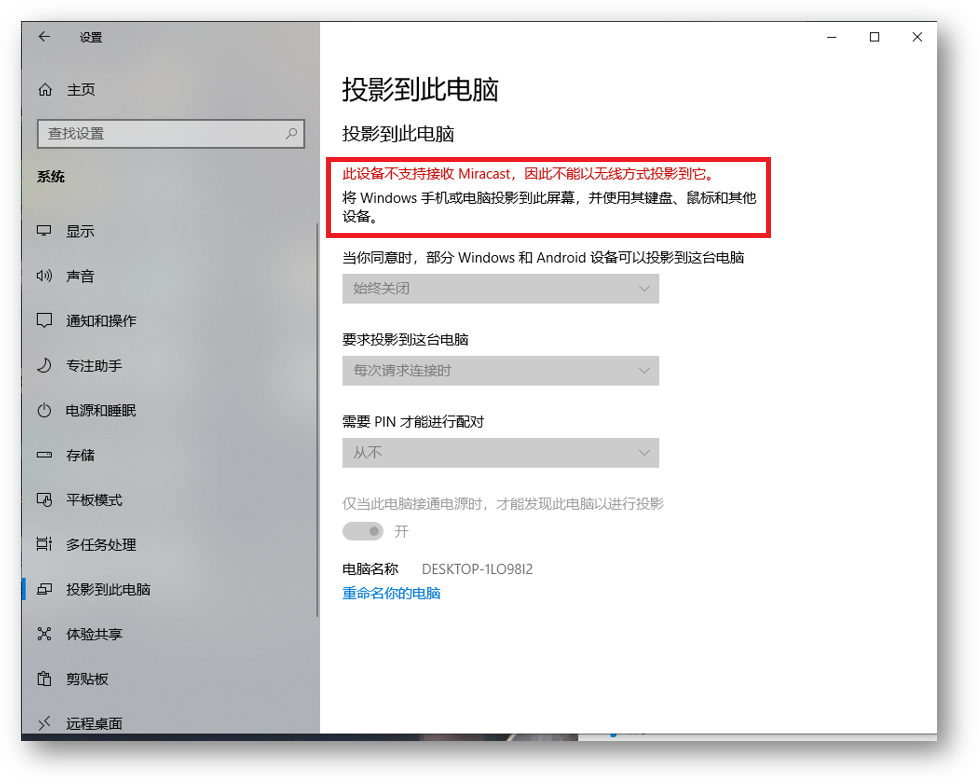The width and height of the screenshot is (979, 783).
Task: Click the 存储 (Storage) drive icon
Action: click(44, 455)
